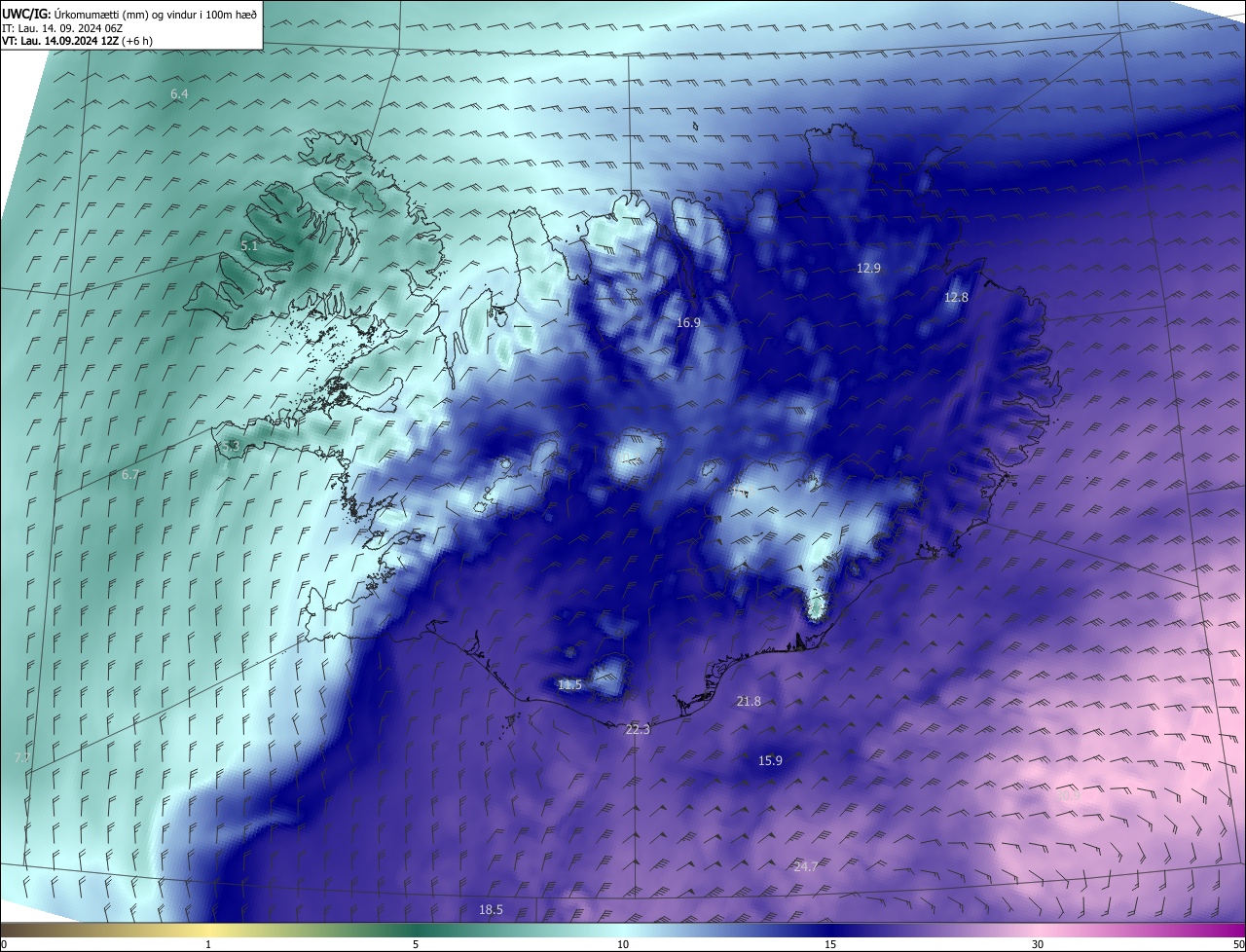Click the 5.3 value label on the map
This screenshot has height=952, width=1246.
231,446
